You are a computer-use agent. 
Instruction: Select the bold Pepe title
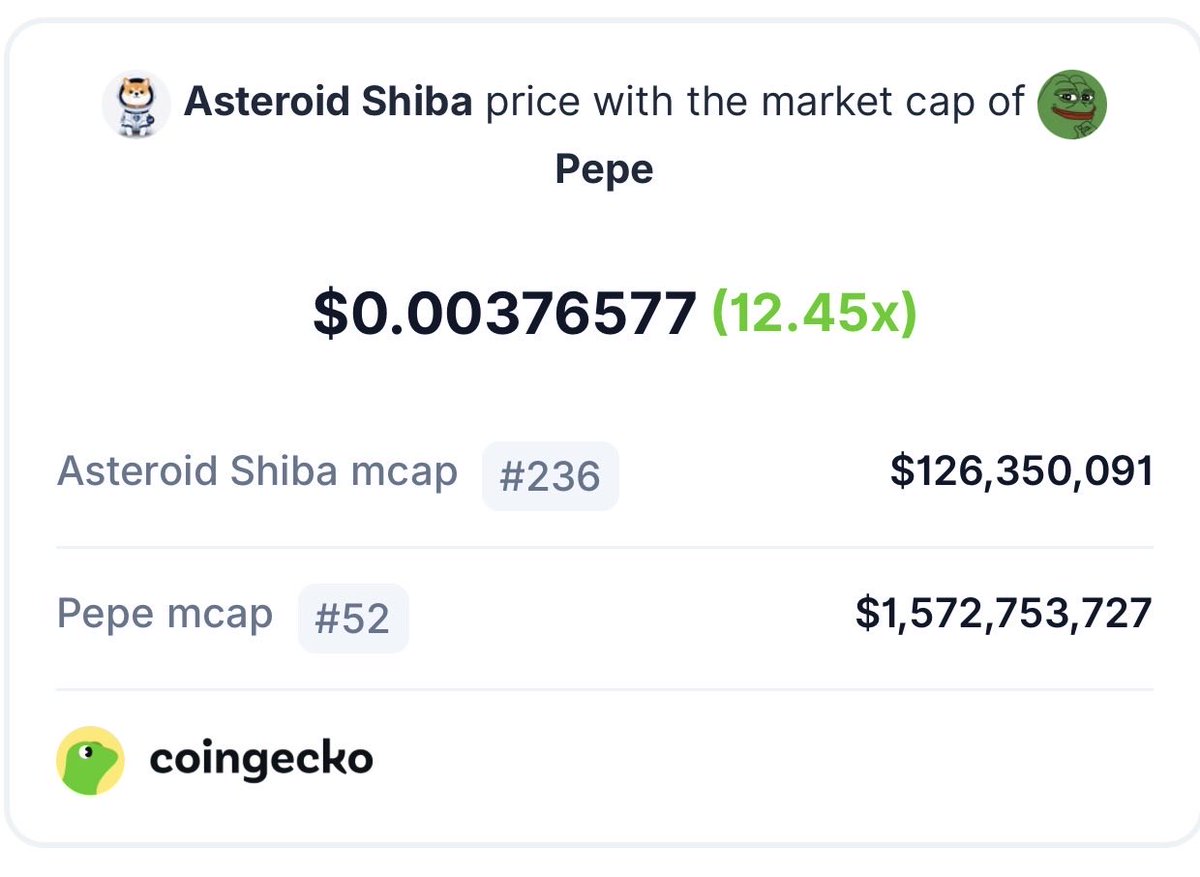pyautogui.click(x=604, y=168)
